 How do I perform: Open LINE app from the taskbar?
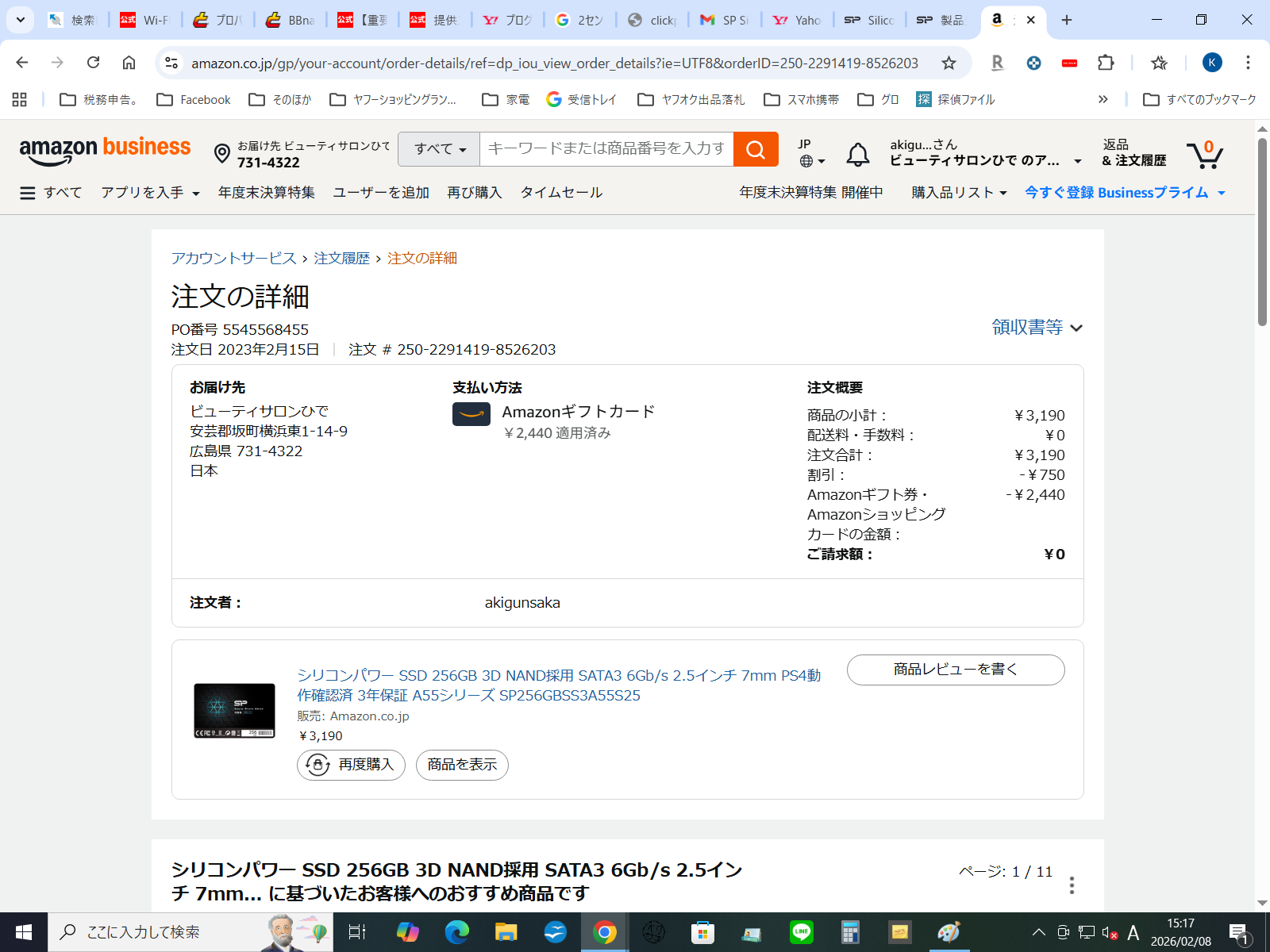pyautogui.click(x=801, y=932)
